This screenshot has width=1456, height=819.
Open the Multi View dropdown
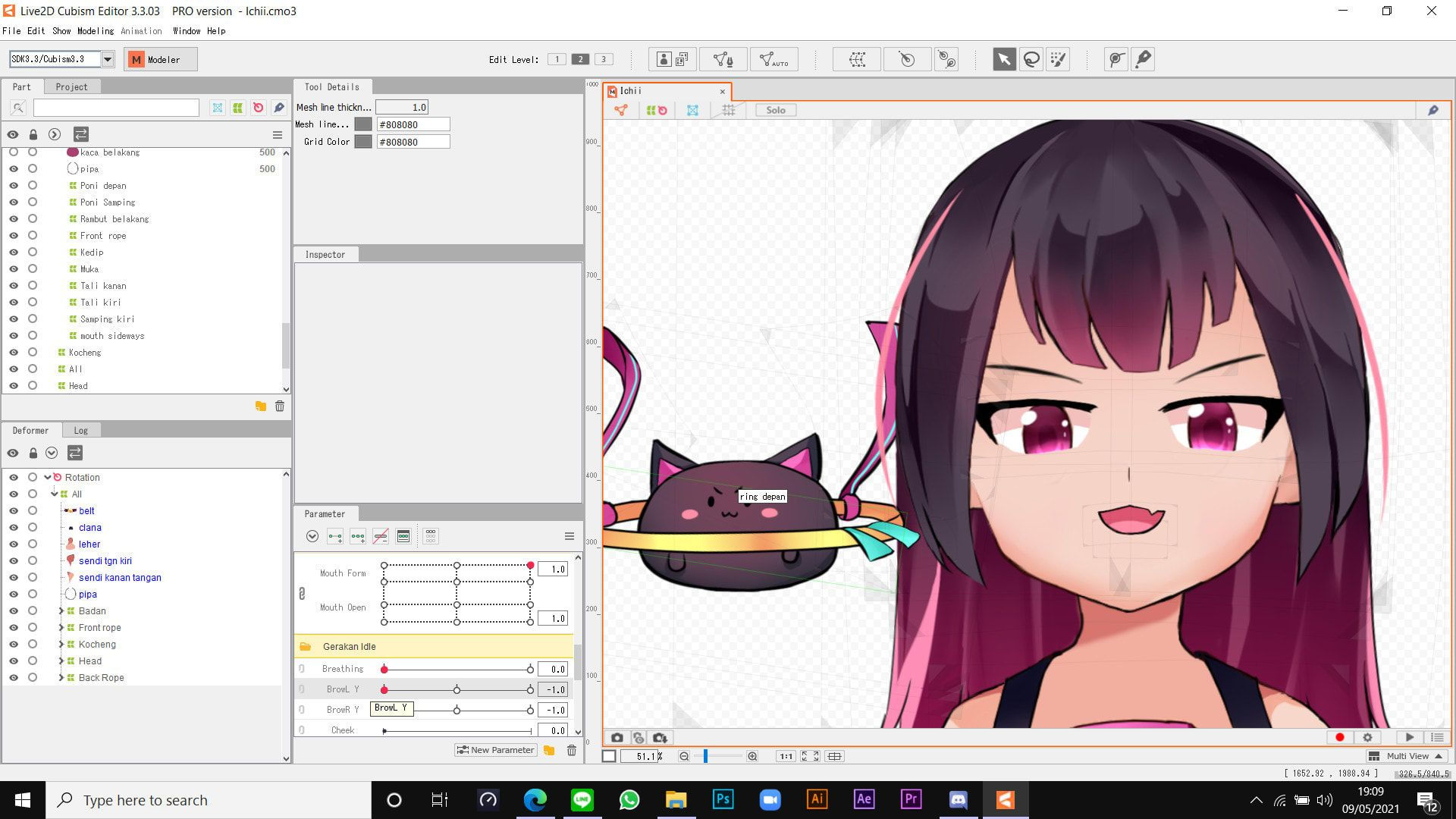(1407, 756)
